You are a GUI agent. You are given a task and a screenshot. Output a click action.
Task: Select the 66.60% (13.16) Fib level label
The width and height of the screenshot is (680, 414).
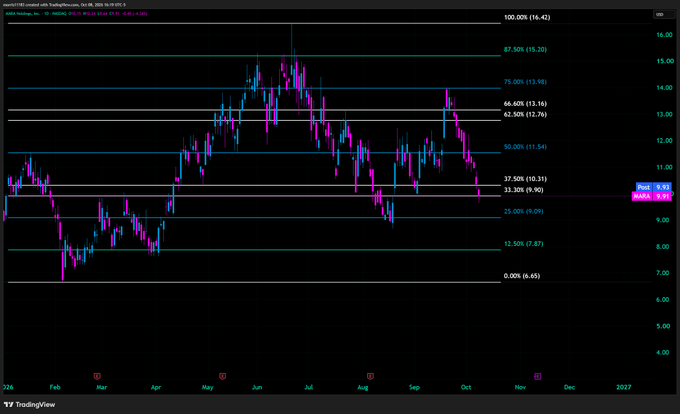pyautogui.click(x=525, y=104)
